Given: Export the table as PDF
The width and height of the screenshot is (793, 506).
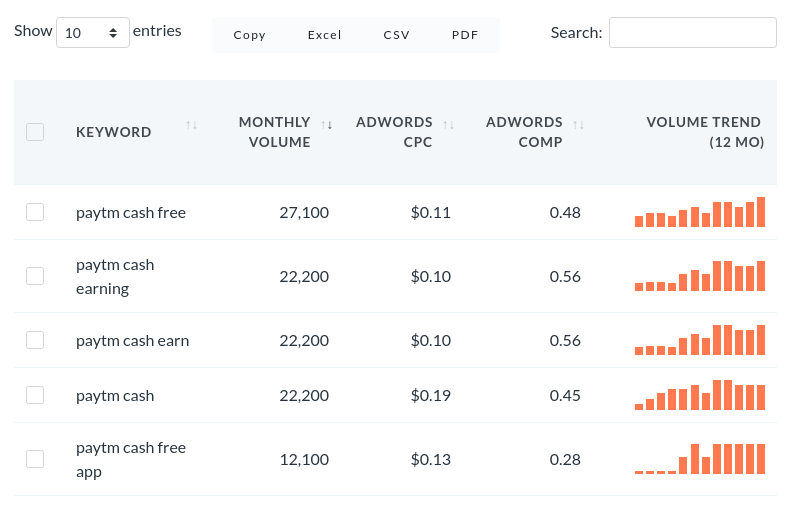Looking at the screenshot, I should coord(465,35).
